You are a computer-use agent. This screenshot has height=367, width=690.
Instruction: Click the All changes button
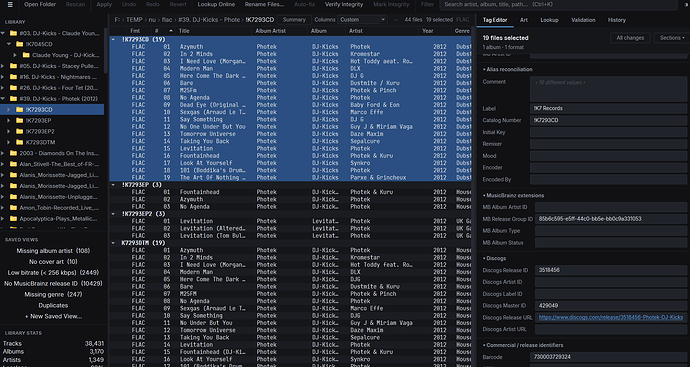point(630,38)
